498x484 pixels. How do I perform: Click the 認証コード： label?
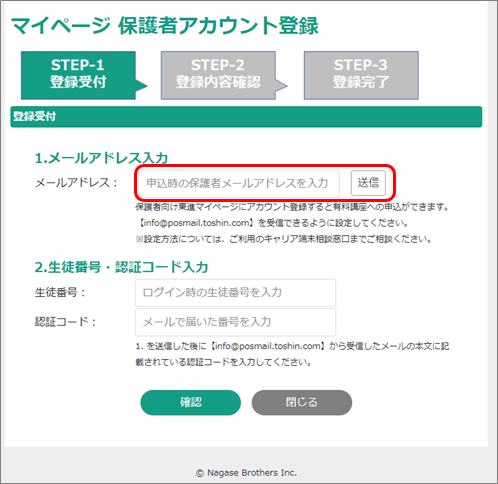pos(66,322)
